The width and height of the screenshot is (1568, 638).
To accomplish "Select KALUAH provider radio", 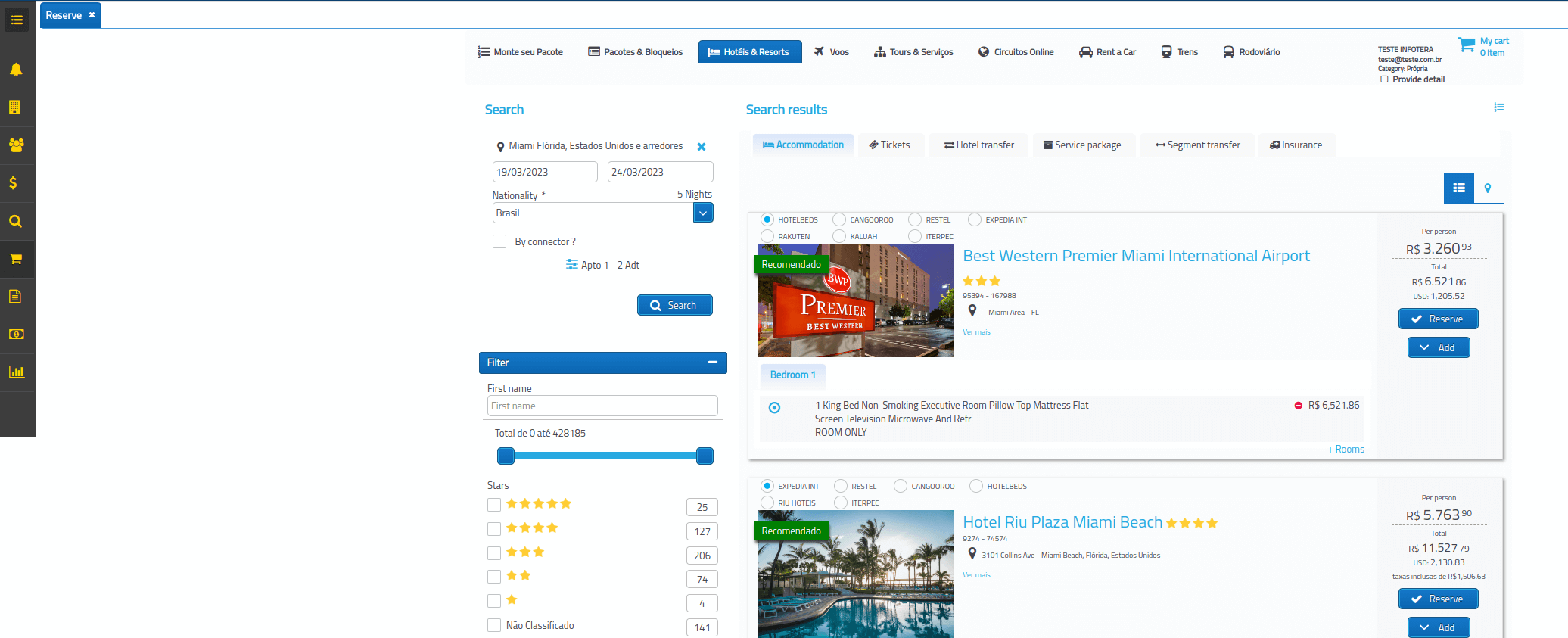I will coord(839,236).
